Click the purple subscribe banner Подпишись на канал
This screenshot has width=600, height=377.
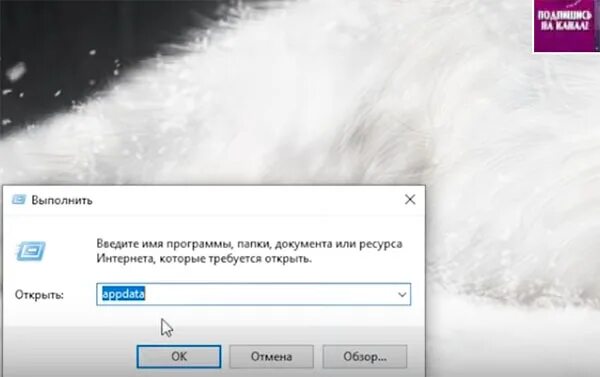(x=567, y=26)
